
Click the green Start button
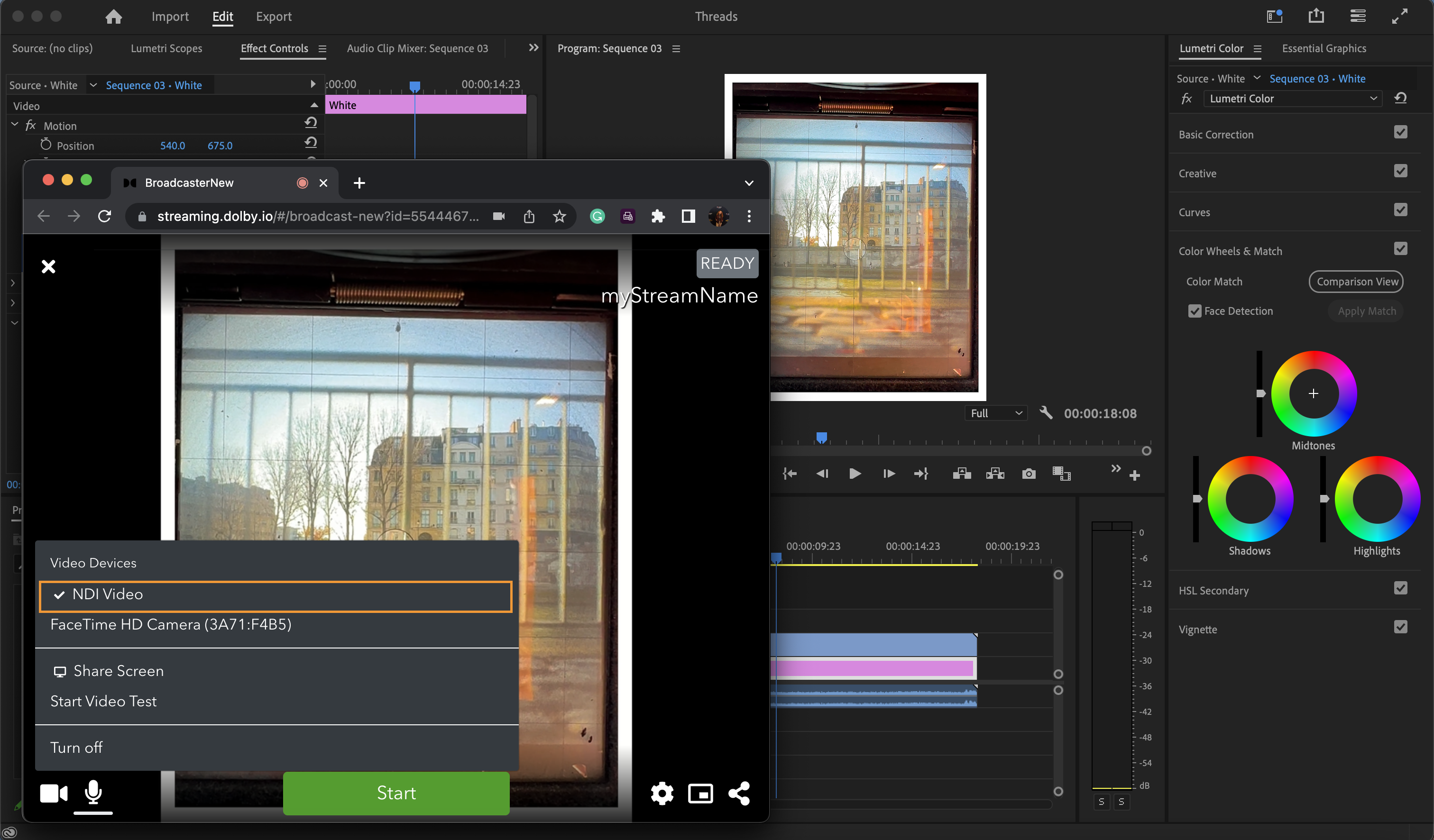pyautogui.click(x=396, y=793)
